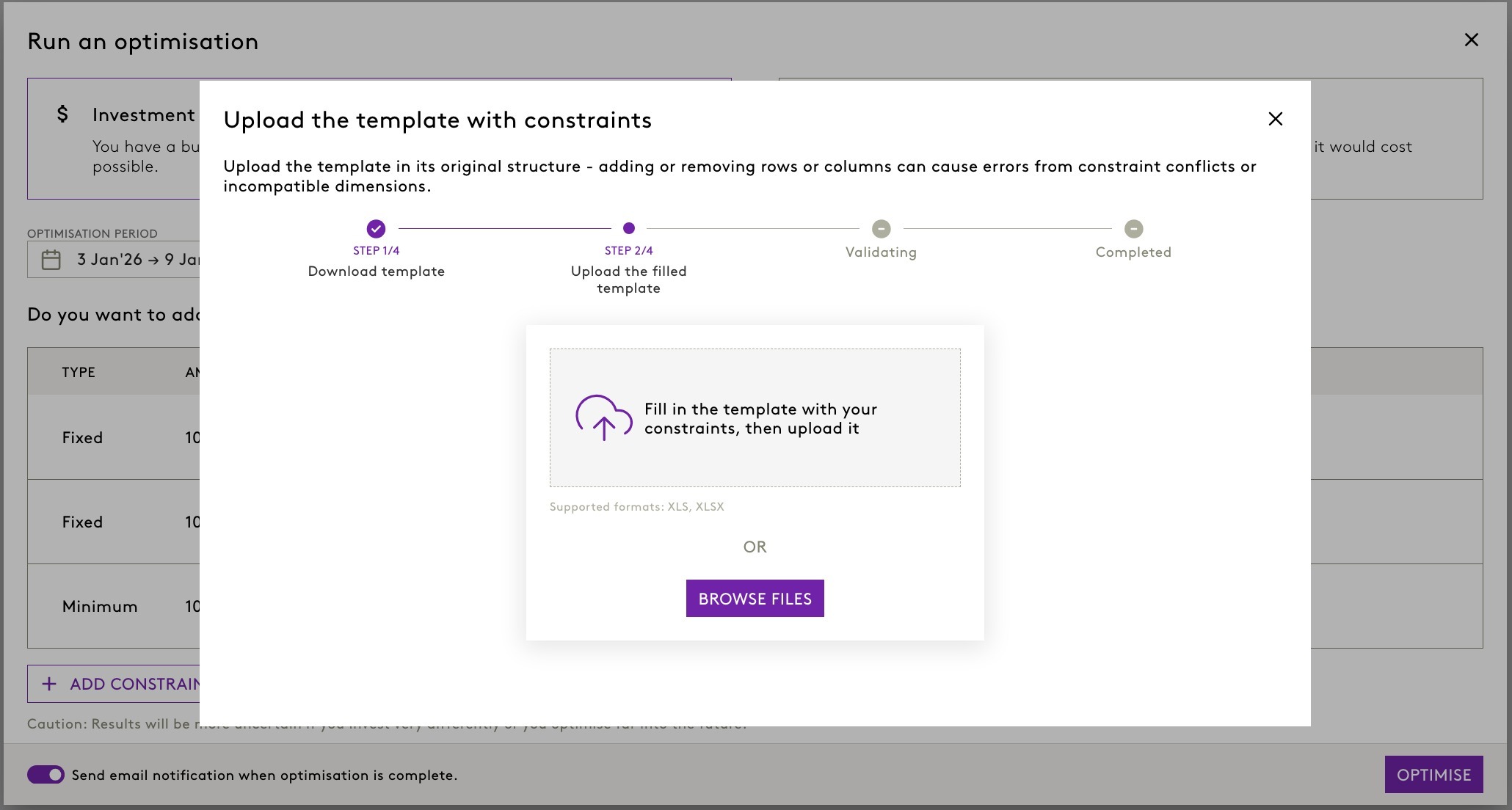Click the completed Step 1/4 checkmark icon

(x=376, y=229)
